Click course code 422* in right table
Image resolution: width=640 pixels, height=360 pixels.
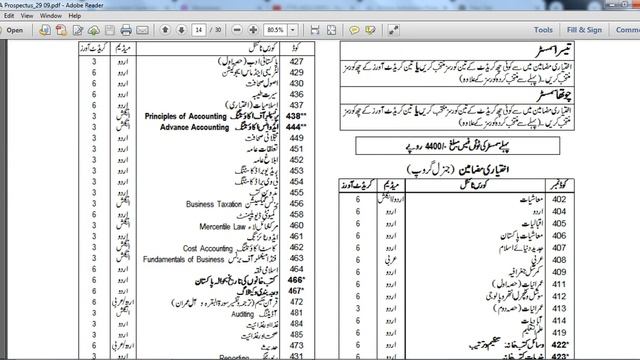tap(560, 345)
